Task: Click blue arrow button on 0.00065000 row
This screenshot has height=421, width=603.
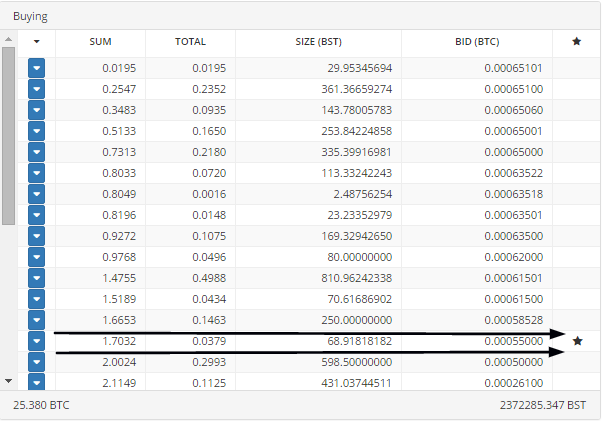Action: 37,152
